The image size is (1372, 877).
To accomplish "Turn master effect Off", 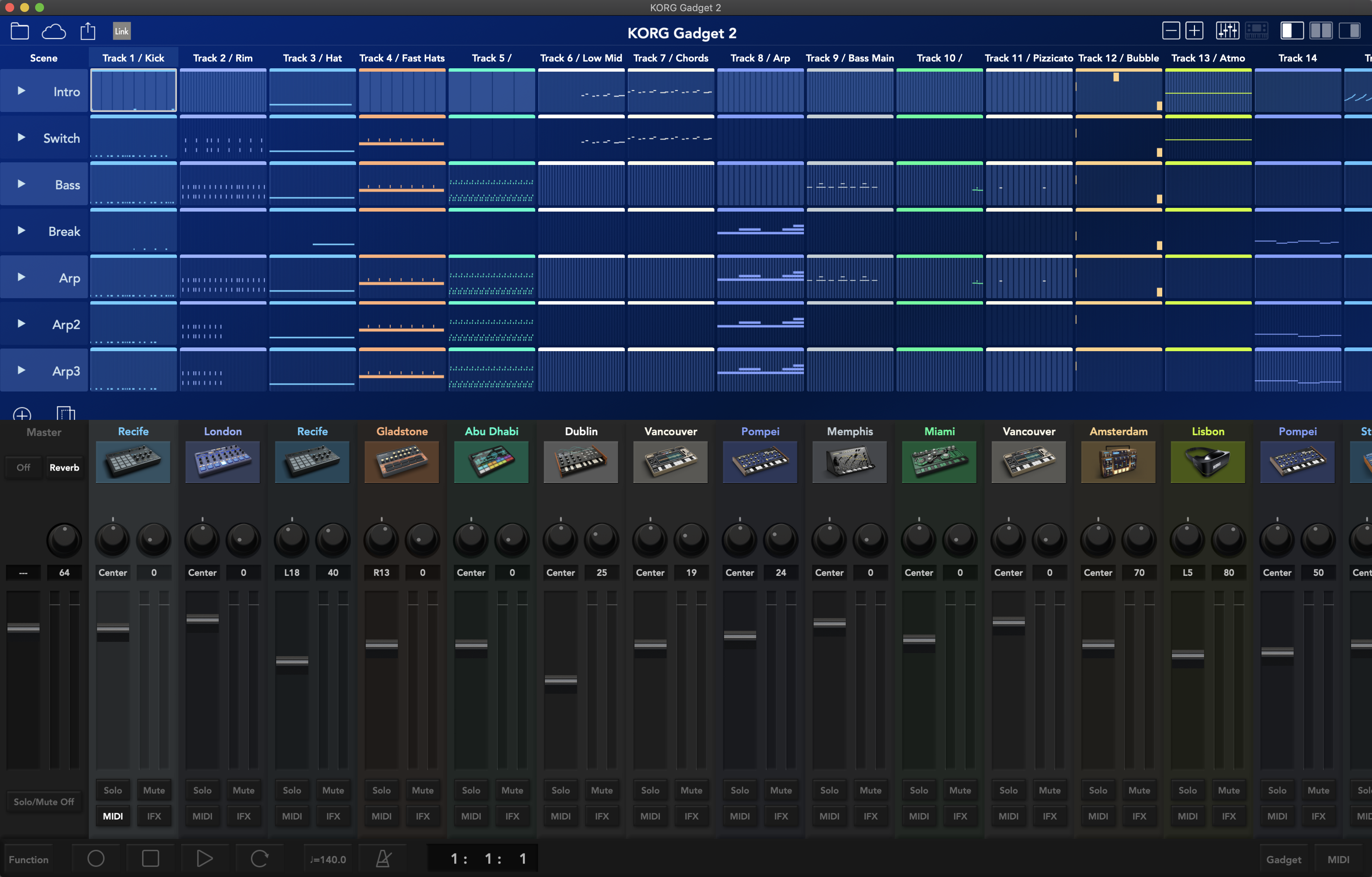I will click(24, 467).
